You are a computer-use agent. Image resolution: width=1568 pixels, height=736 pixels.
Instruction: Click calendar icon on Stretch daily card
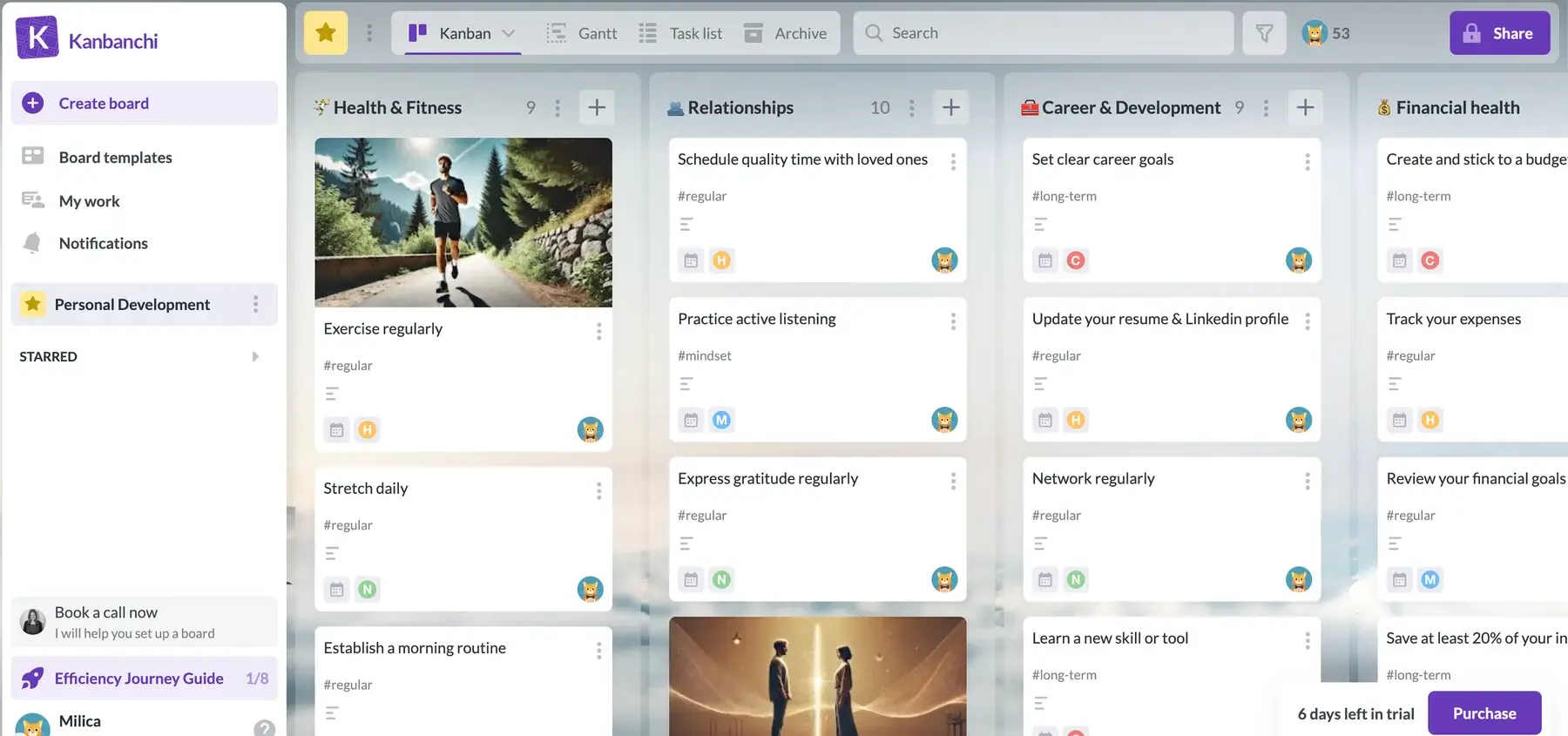pyautogui.click(x=337, y=589)
